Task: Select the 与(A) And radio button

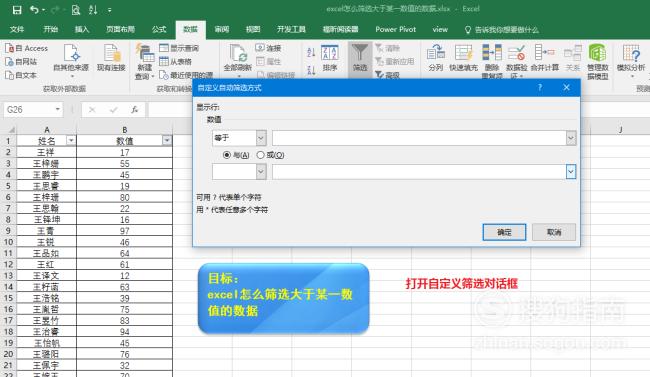Action: pyautogui.click(x=226, y=155)
